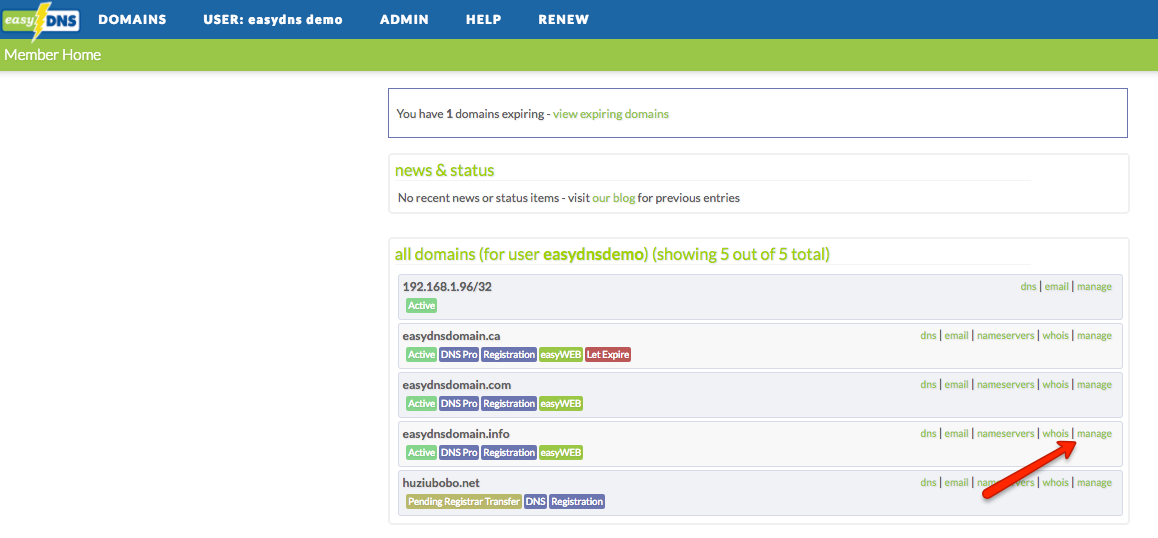Click the easydnsdomain.com domain name
1158x538 pixels.
(x=456, y=385)
